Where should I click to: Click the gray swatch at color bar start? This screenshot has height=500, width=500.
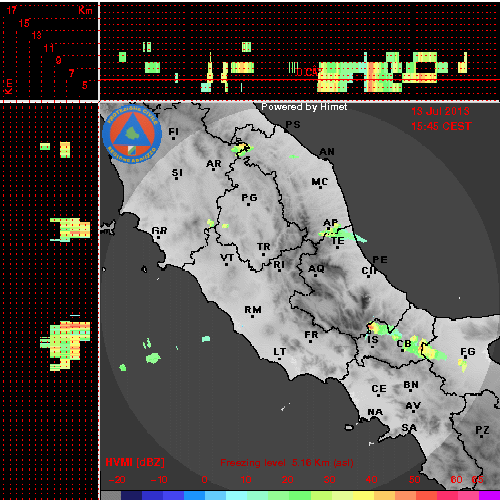(x=111, y=495)
